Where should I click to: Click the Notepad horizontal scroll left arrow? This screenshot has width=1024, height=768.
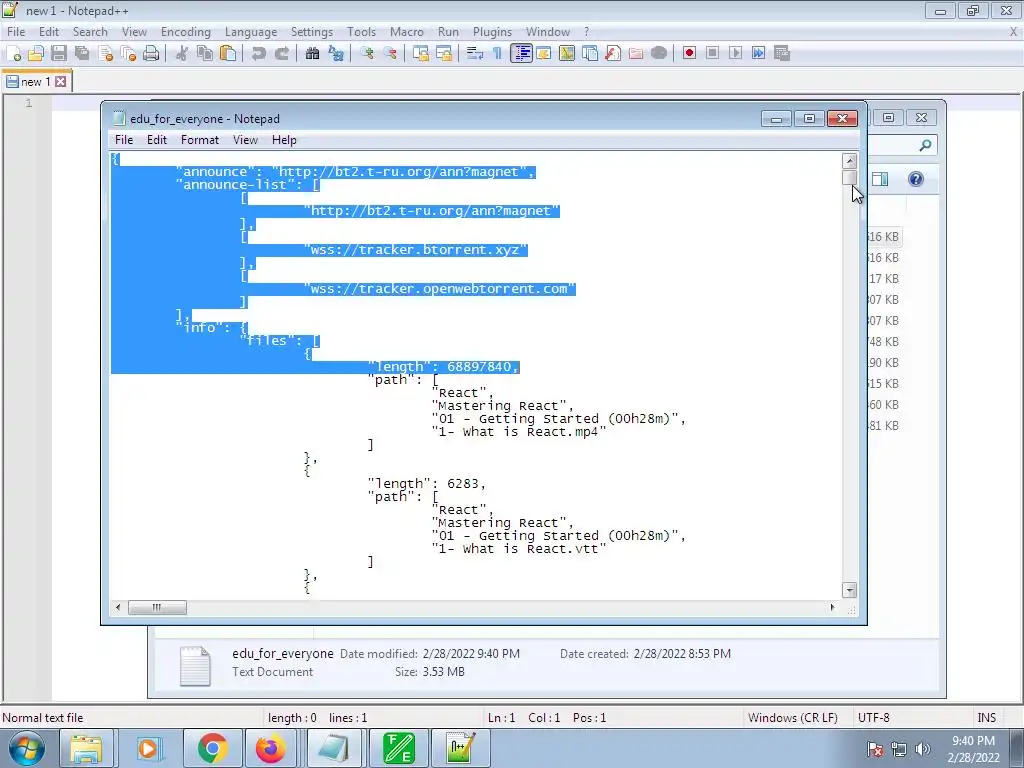[118, 607]
